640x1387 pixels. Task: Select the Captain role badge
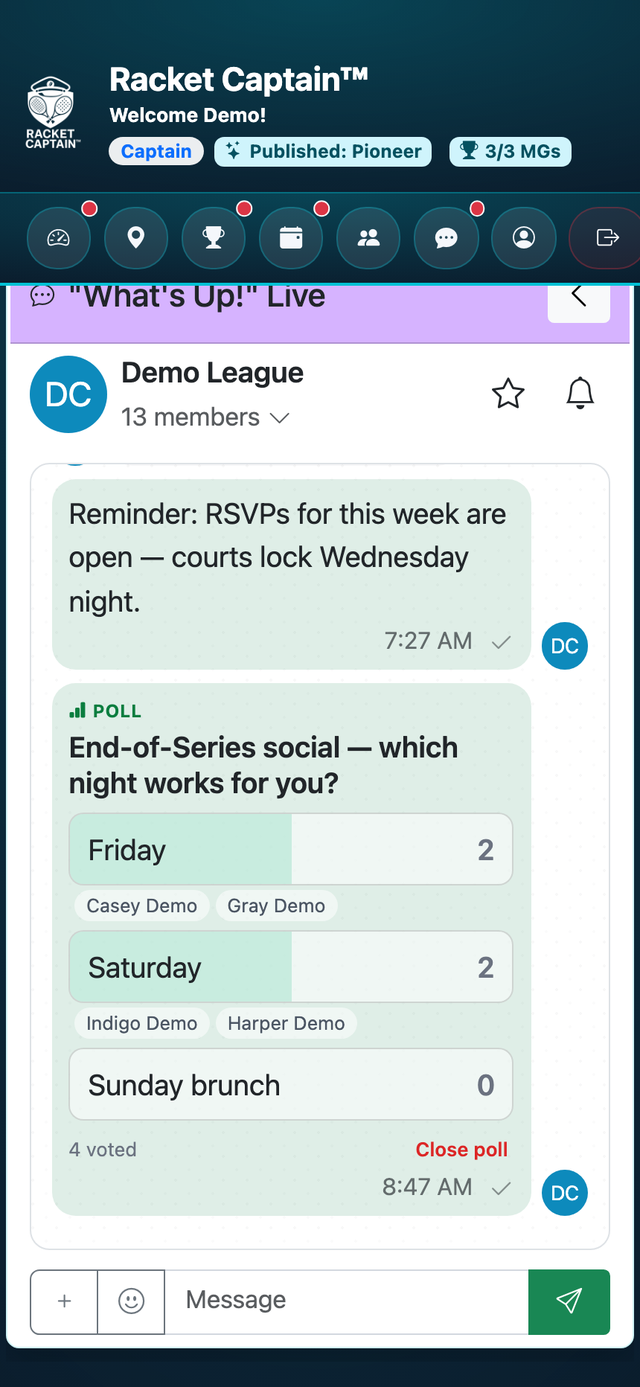157,152
